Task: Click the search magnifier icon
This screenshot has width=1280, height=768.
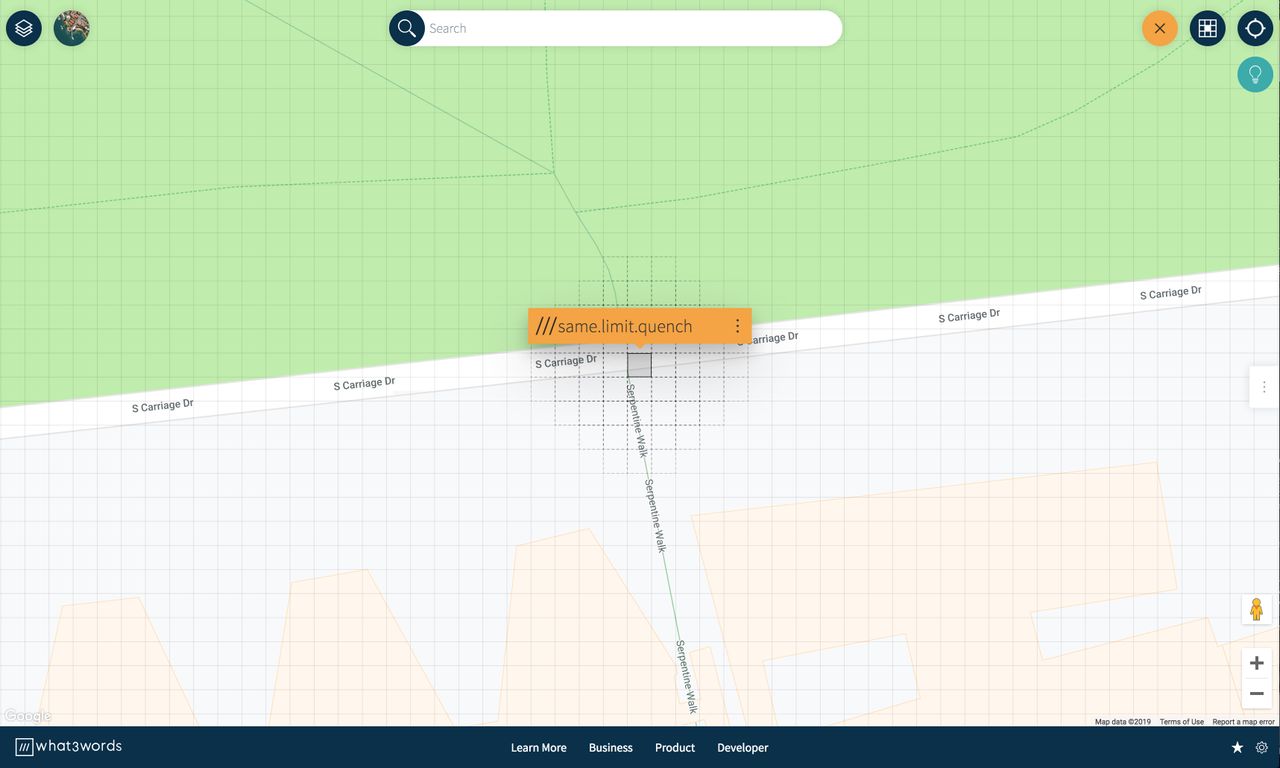Action: tap(407, 28)
